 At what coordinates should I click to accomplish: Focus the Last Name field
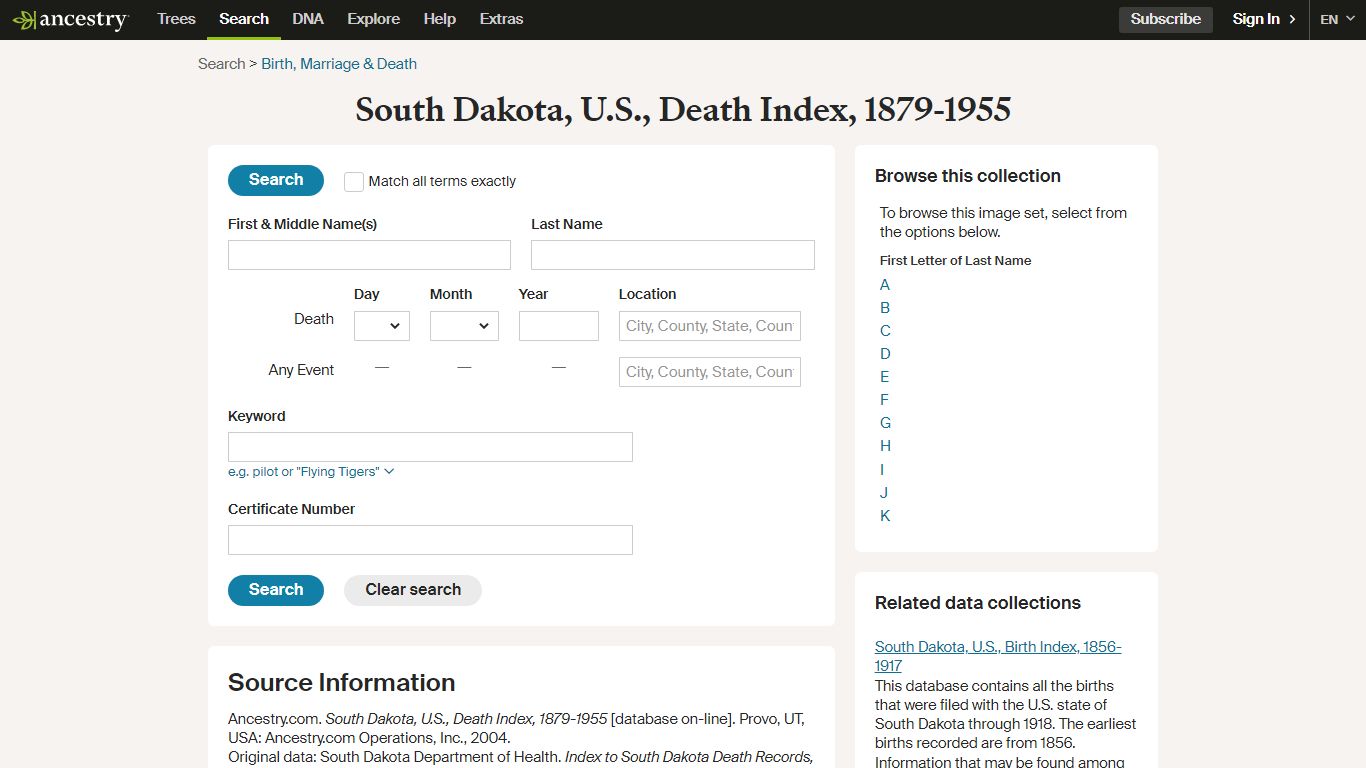tap(673, 255)
